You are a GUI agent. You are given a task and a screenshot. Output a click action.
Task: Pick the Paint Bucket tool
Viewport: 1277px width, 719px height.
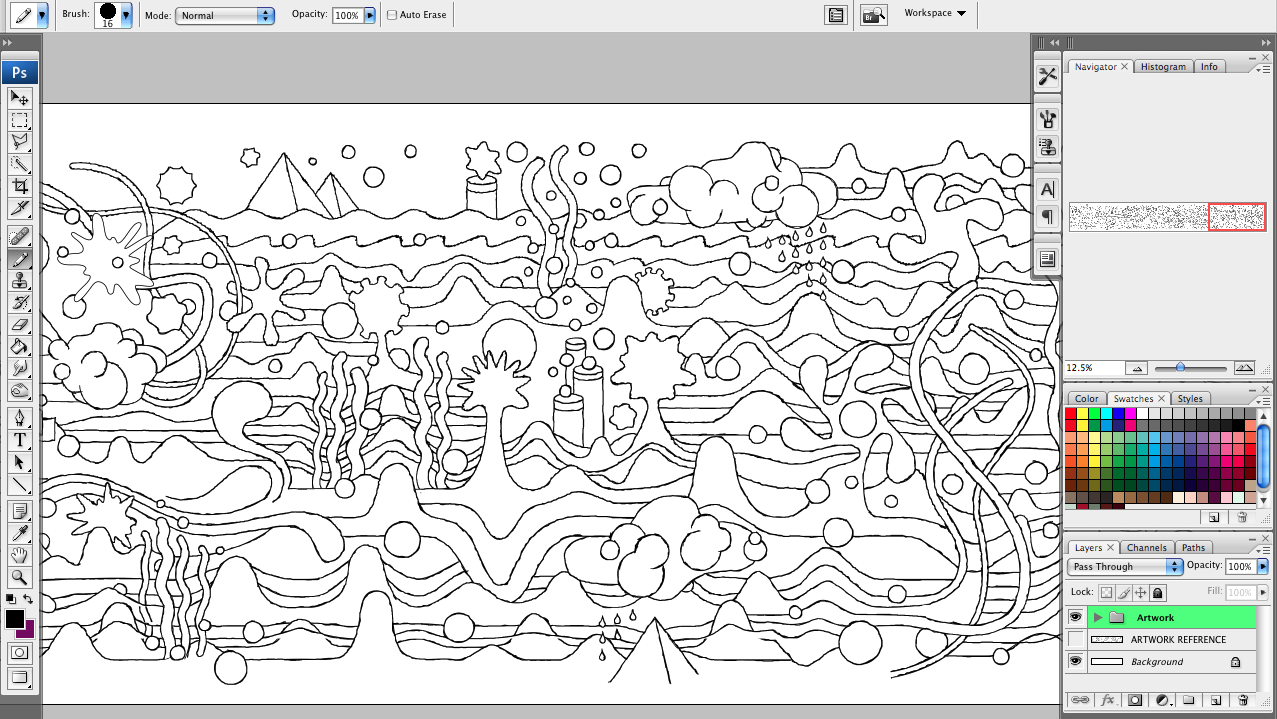pyautogui.click(x=19, y=347)
